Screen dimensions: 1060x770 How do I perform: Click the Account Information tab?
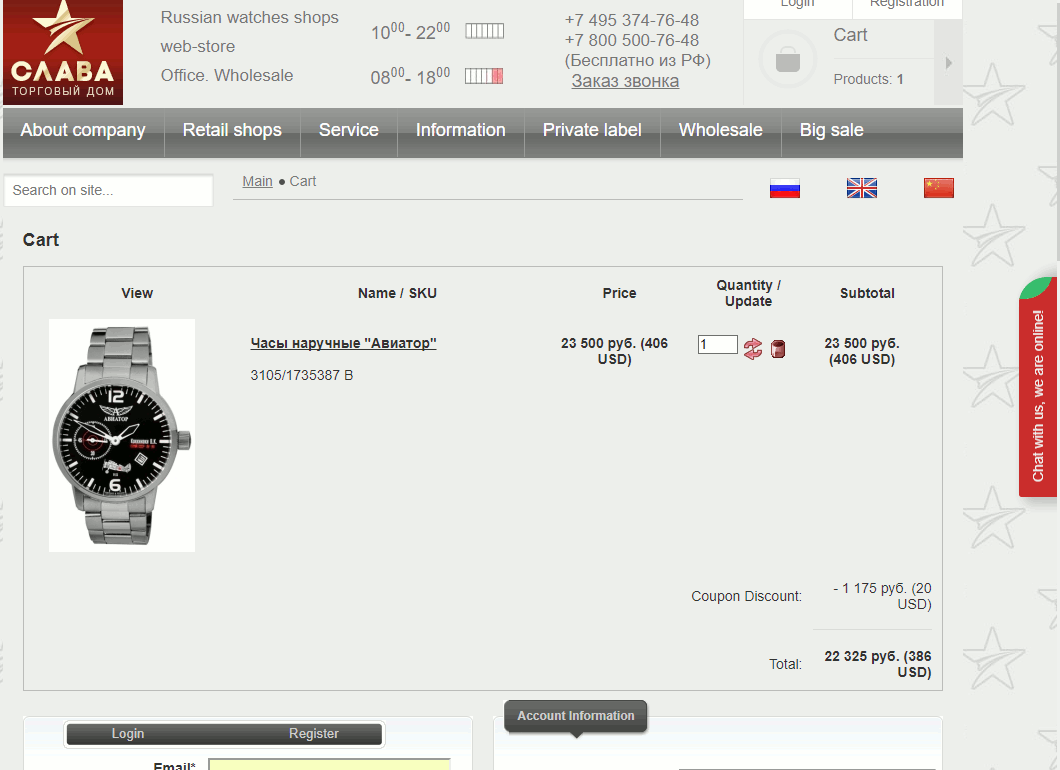click(x=576, y=716)
